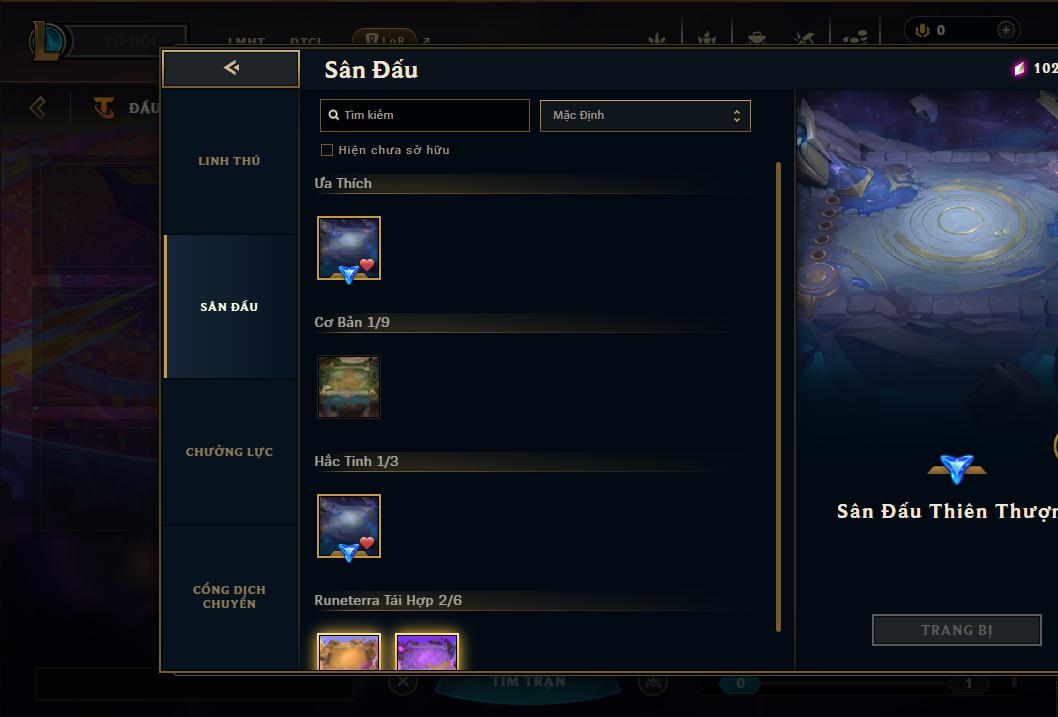Image resolution: width=1058 pixels, height=717 pixels.
Task: Click the Tìm Trận button
Action: click(528, 682)
